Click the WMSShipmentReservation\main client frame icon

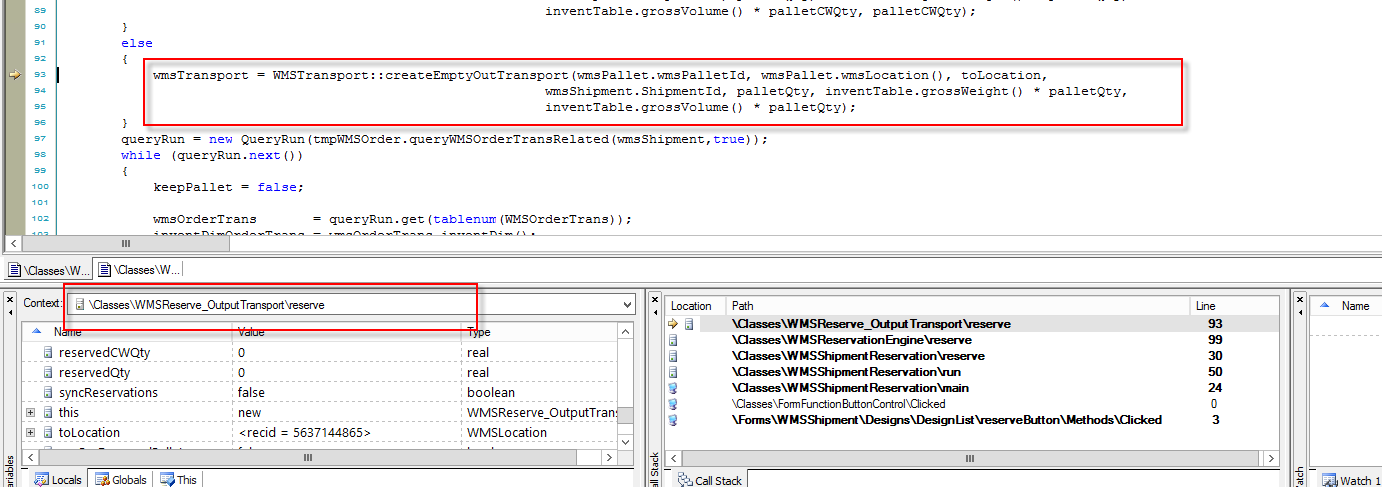(x=673, y=388)
